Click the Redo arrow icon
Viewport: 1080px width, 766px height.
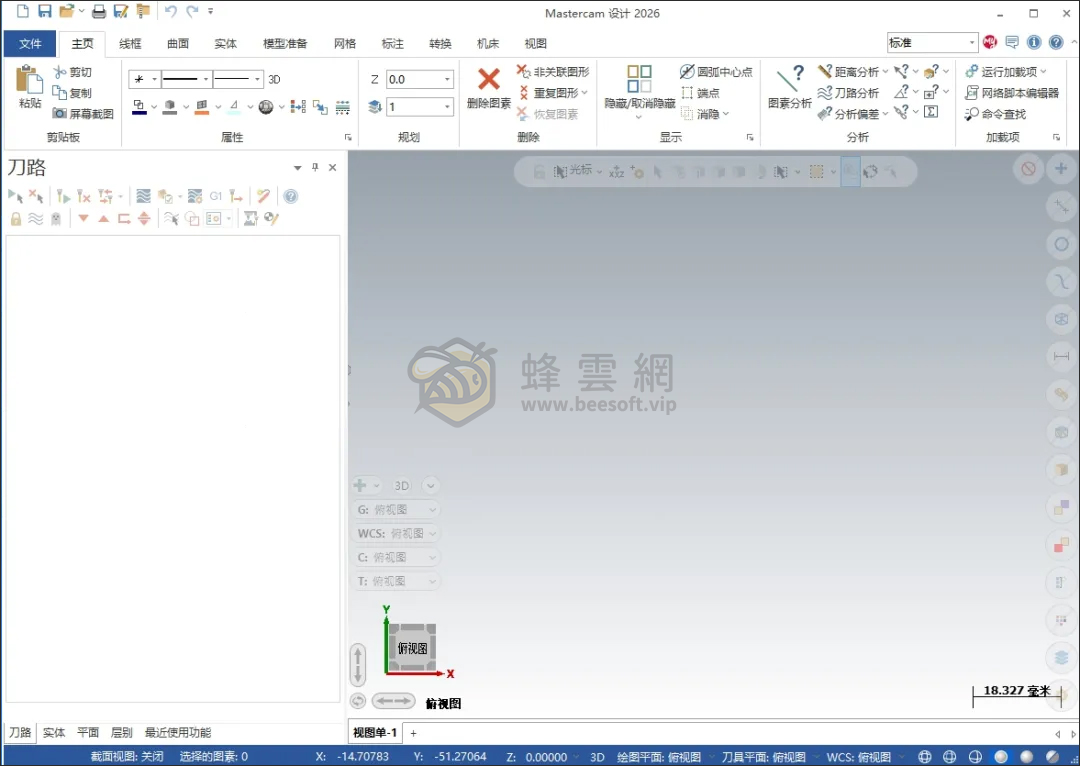coord(192,11)
